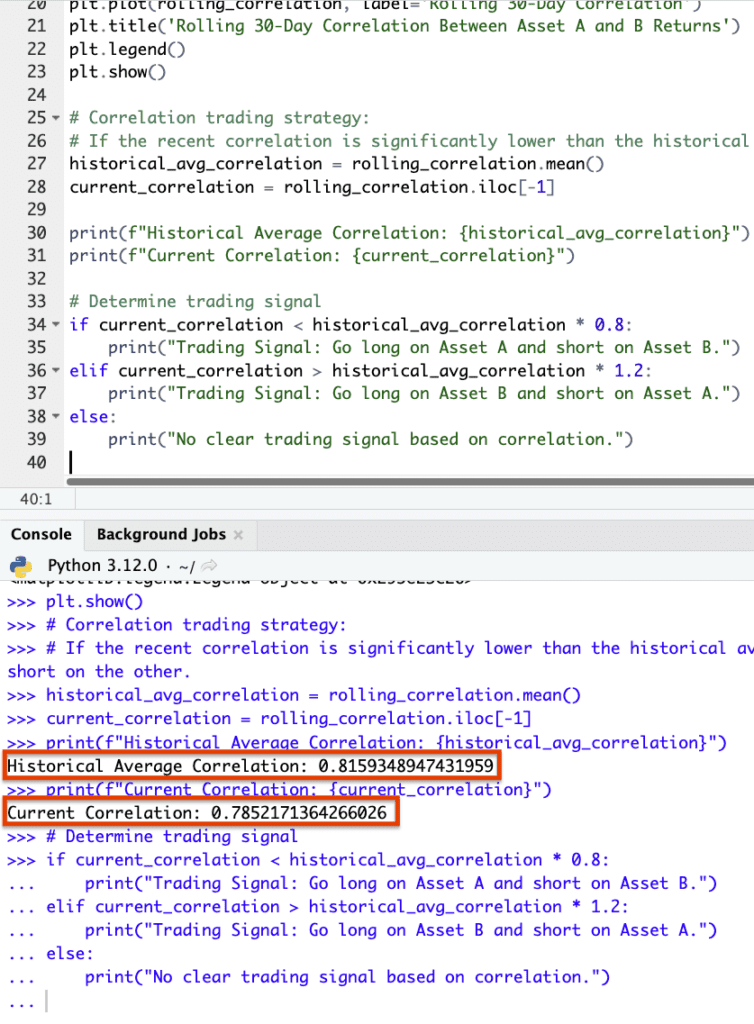
Task: Click line number 30 in the gutter
Action: (x=36, y=233)
